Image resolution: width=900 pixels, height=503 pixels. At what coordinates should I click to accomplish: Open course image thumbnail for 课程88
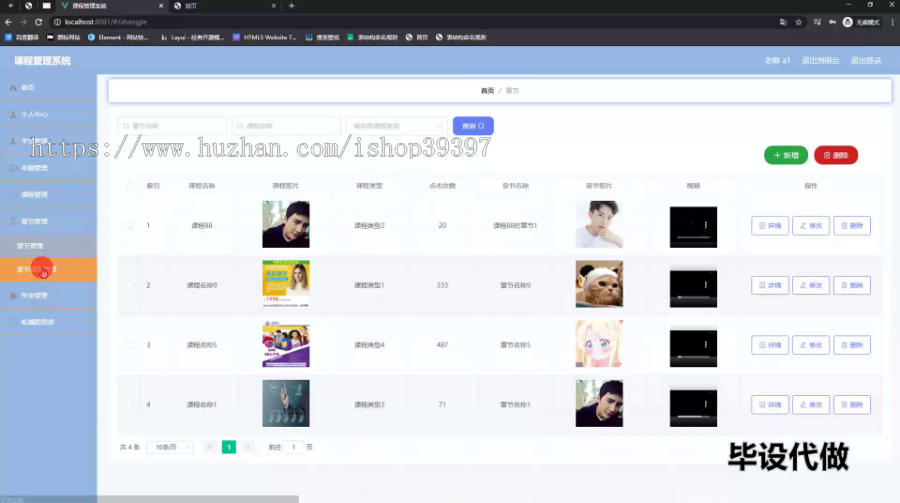point(286,225)
